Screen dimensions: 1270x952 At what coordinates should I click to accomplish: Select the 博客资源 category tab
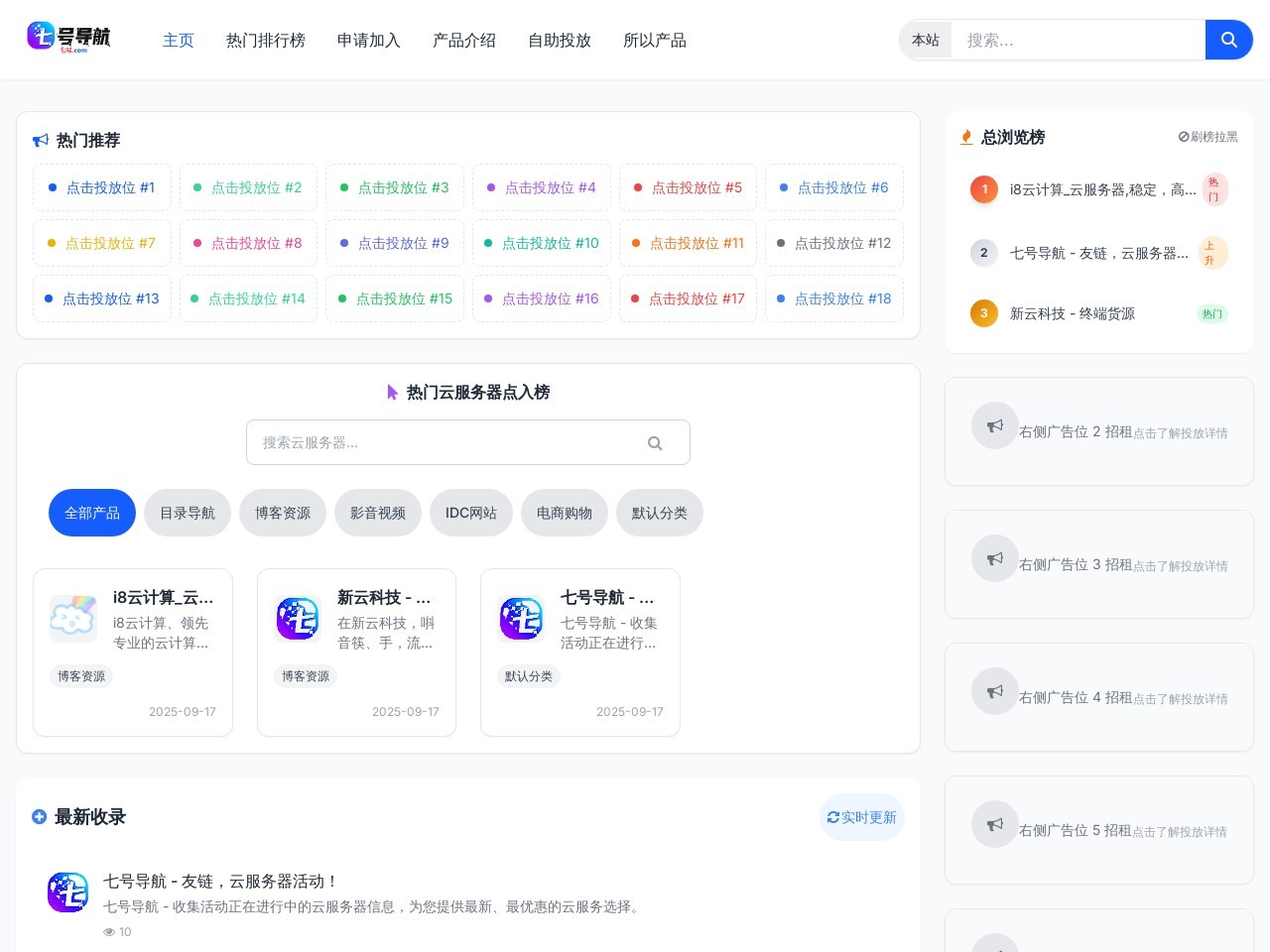point(283,513)
